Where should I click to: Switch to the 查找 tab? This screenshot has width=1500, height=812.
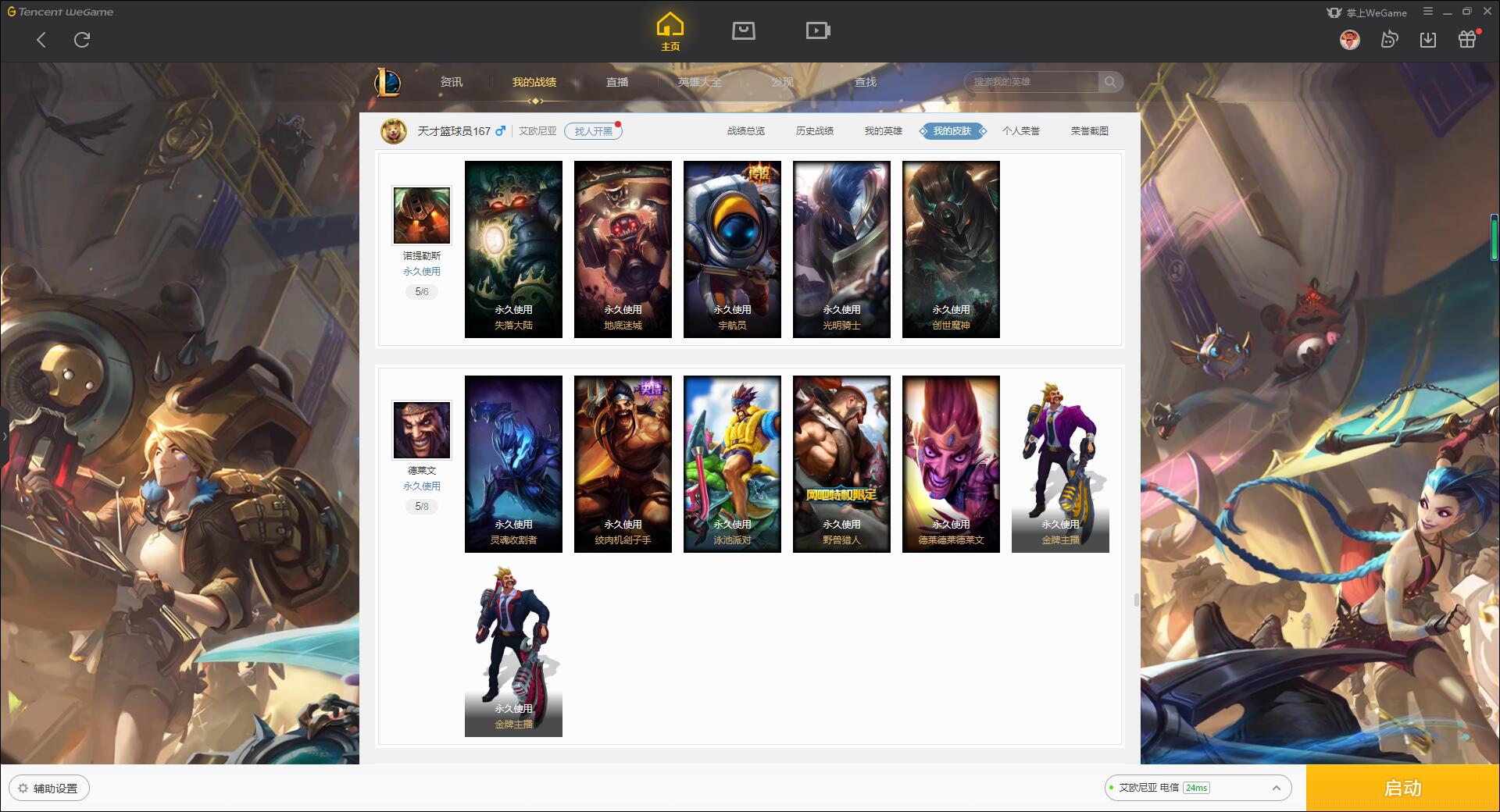[x=866, y=82]
